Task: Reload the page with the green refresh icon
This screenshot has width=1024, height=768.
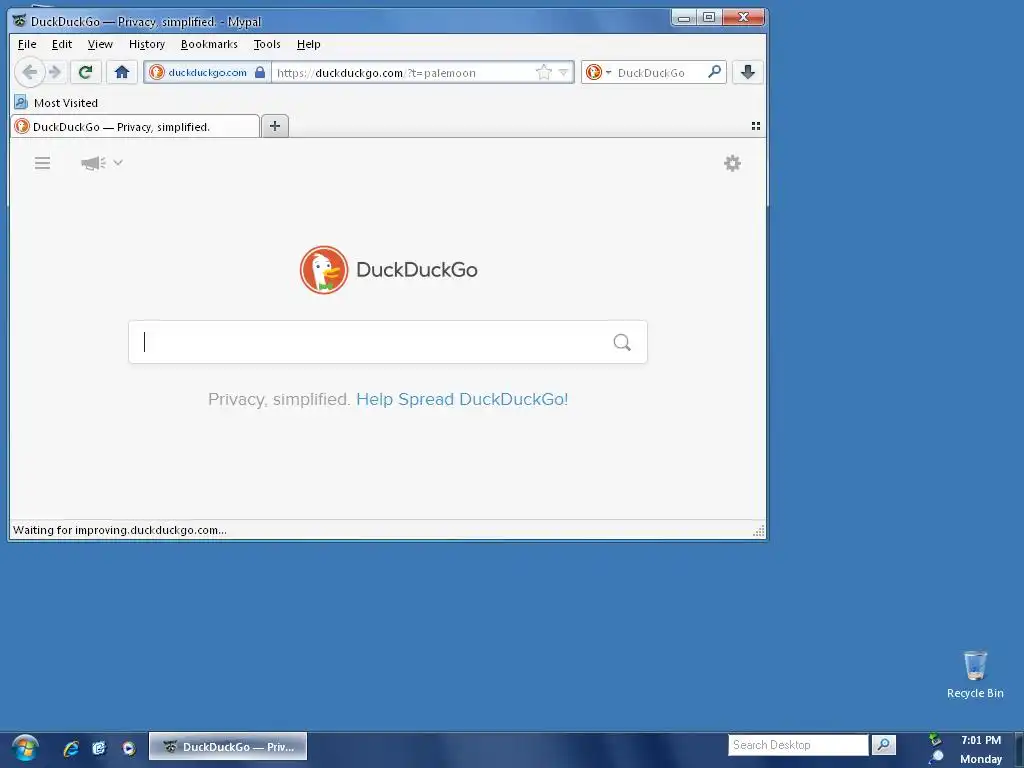Action: 86,72
